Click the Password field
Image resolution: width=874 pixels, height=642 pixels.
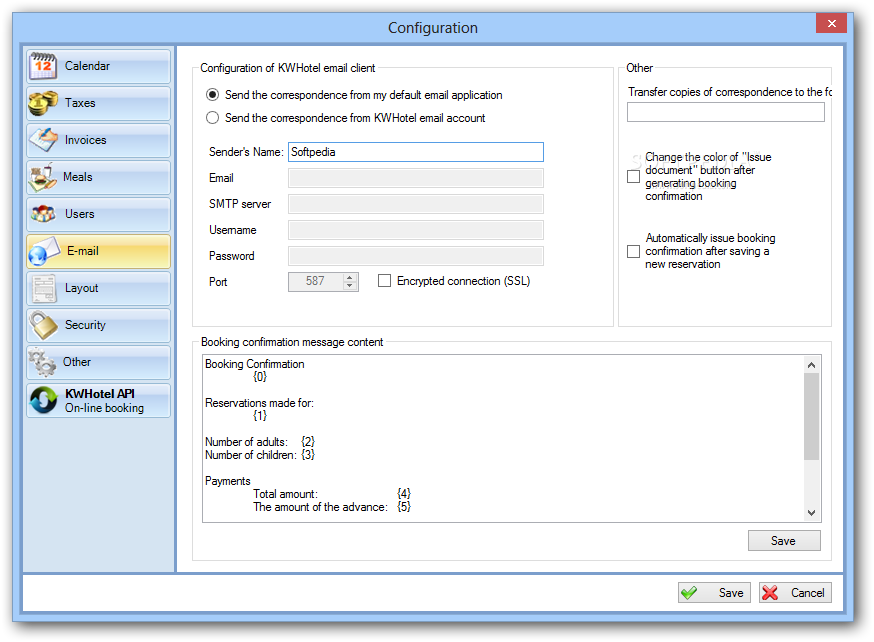click(x=416, y=256)
